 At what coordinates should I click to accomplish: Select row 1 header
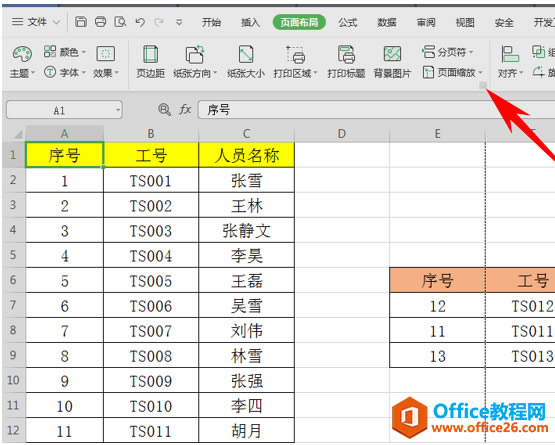(x=13, y=155)
